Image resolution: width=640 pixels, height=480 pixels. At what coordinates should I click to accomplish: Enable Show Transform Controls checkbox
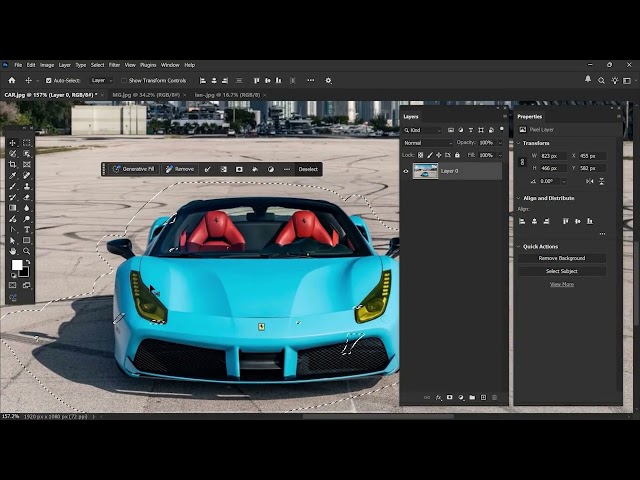124,80
